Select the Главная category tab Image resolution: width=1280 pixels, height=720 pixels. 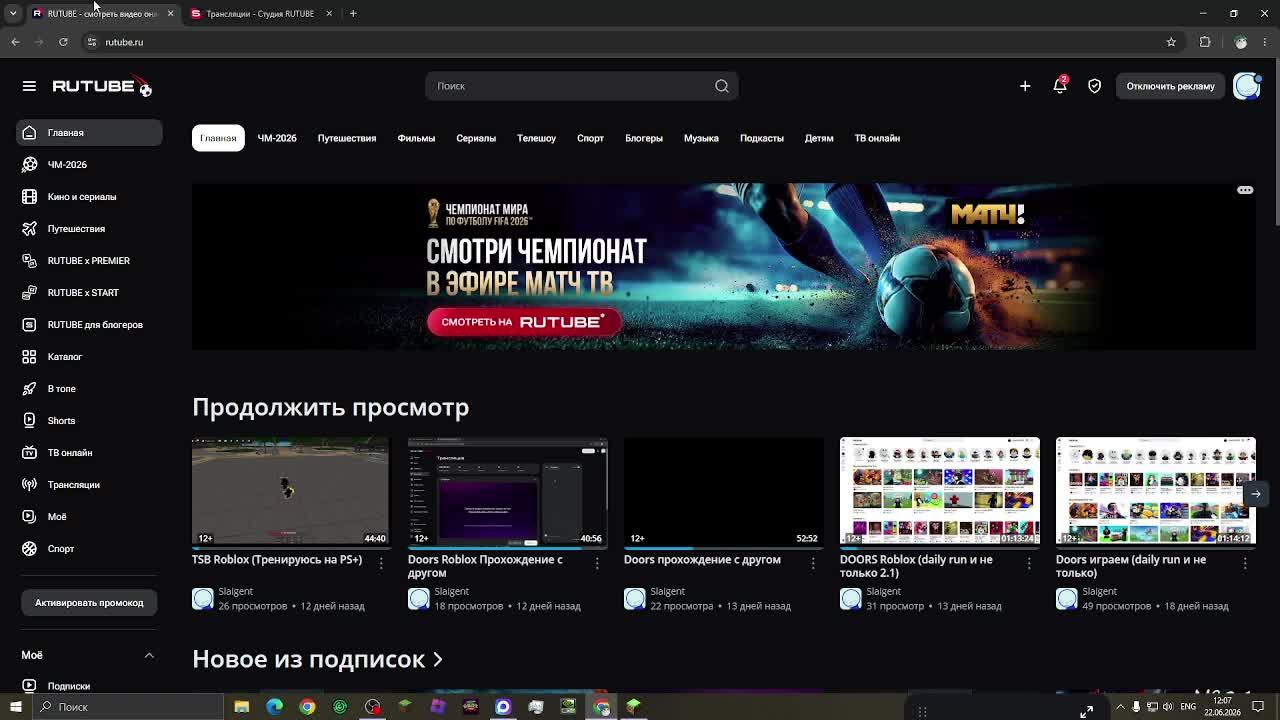[218, 138]
